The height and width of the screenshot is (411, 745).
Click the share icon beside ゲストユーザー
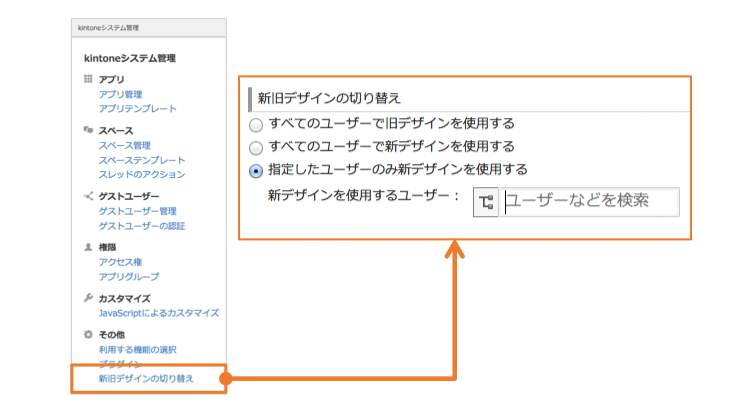tap(88, 196)
